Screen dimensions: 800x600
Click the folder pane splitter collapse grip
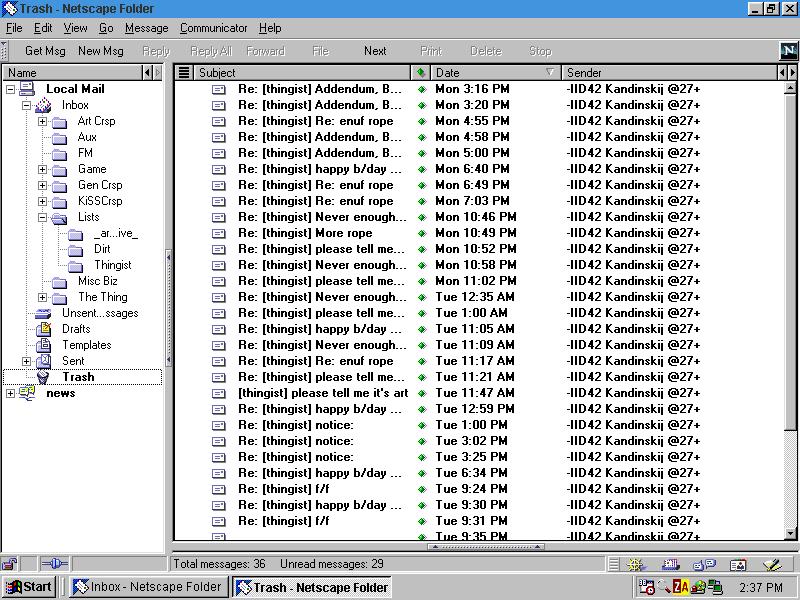pos(168,309)
